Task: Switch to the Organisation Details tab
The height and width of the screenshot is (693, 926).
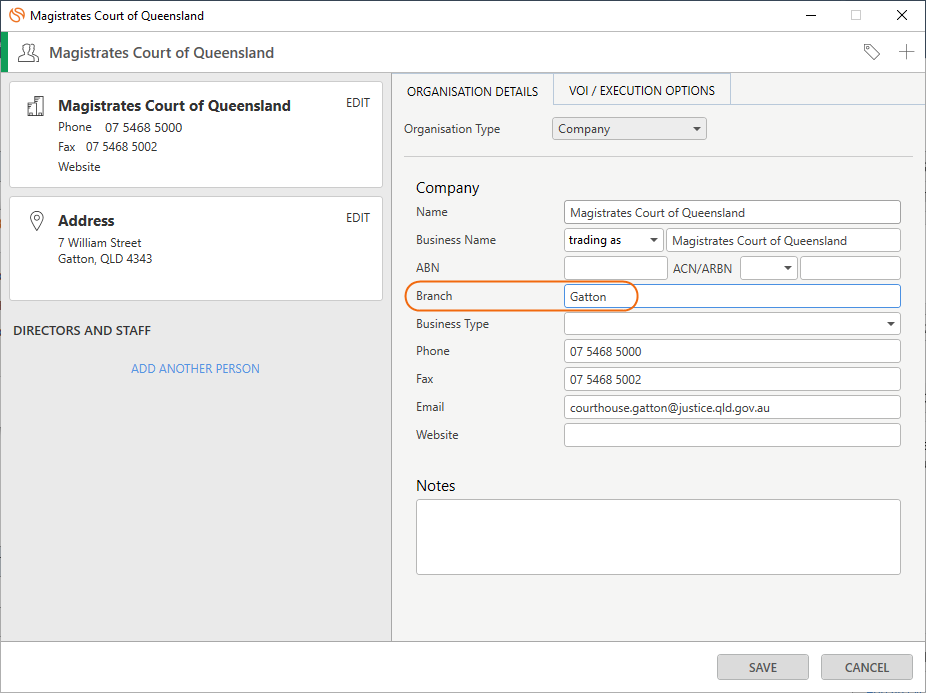Action: click(472, 92)
